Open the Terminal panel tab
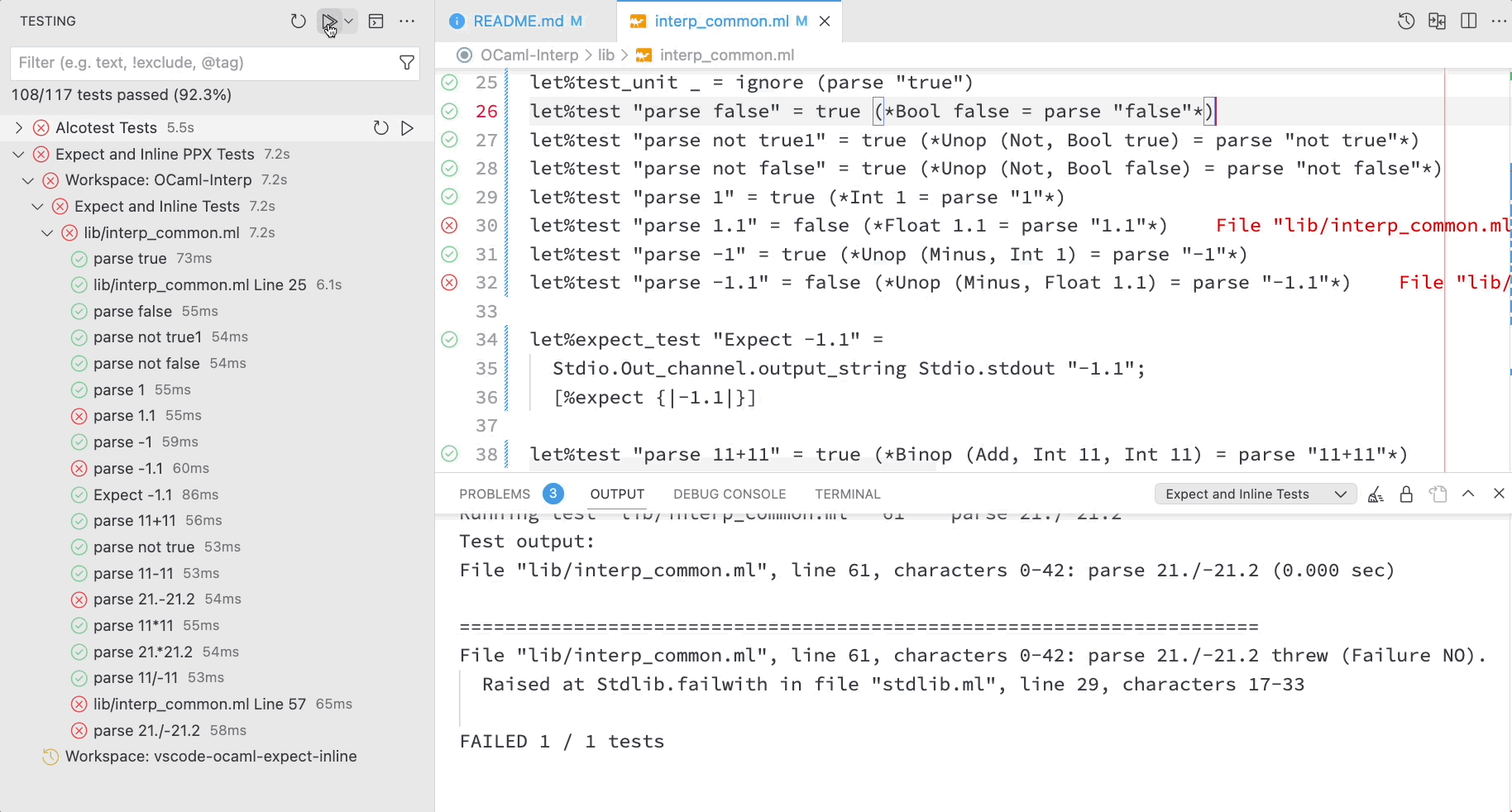Image resolution: width=1512 pixels, height=812 pixels. coord(847,494)
